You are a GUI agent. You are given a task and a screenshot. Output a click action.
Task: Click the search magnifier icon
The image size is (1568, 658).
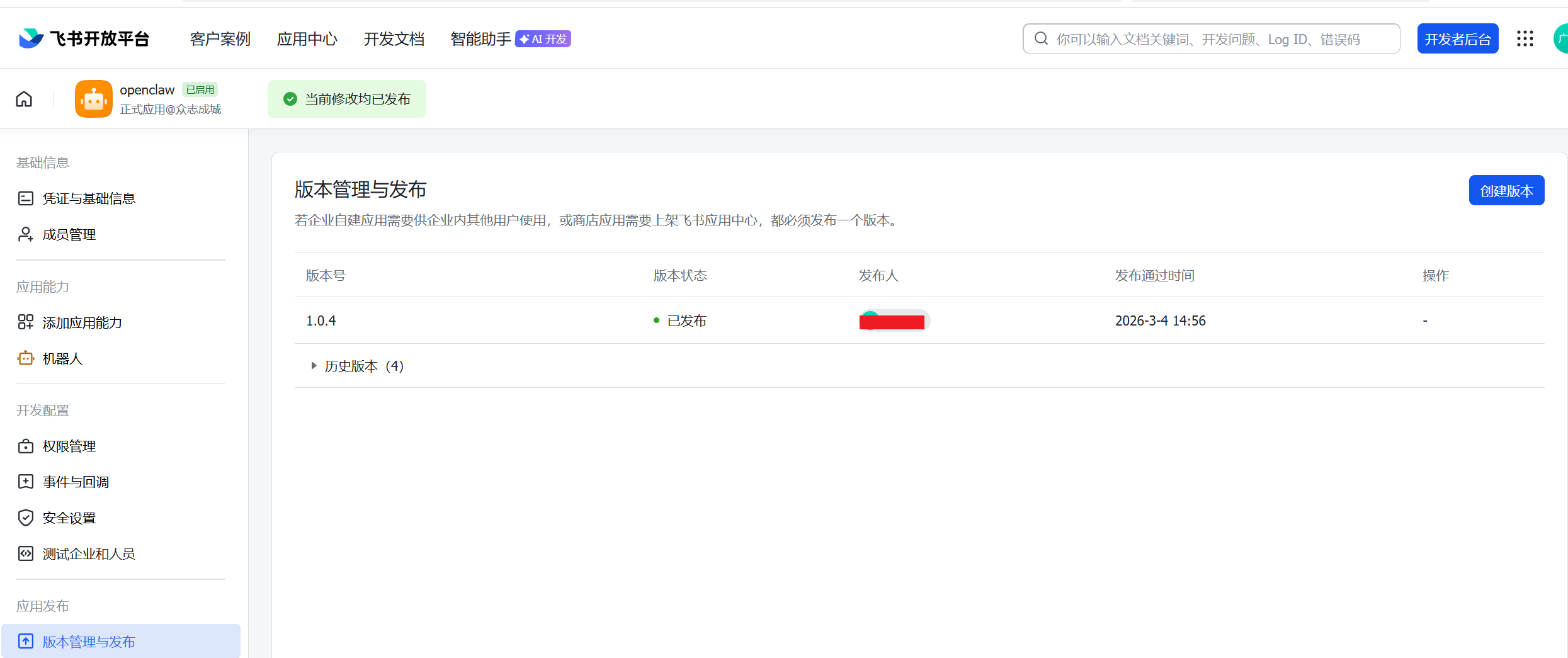coord(1041,39)
